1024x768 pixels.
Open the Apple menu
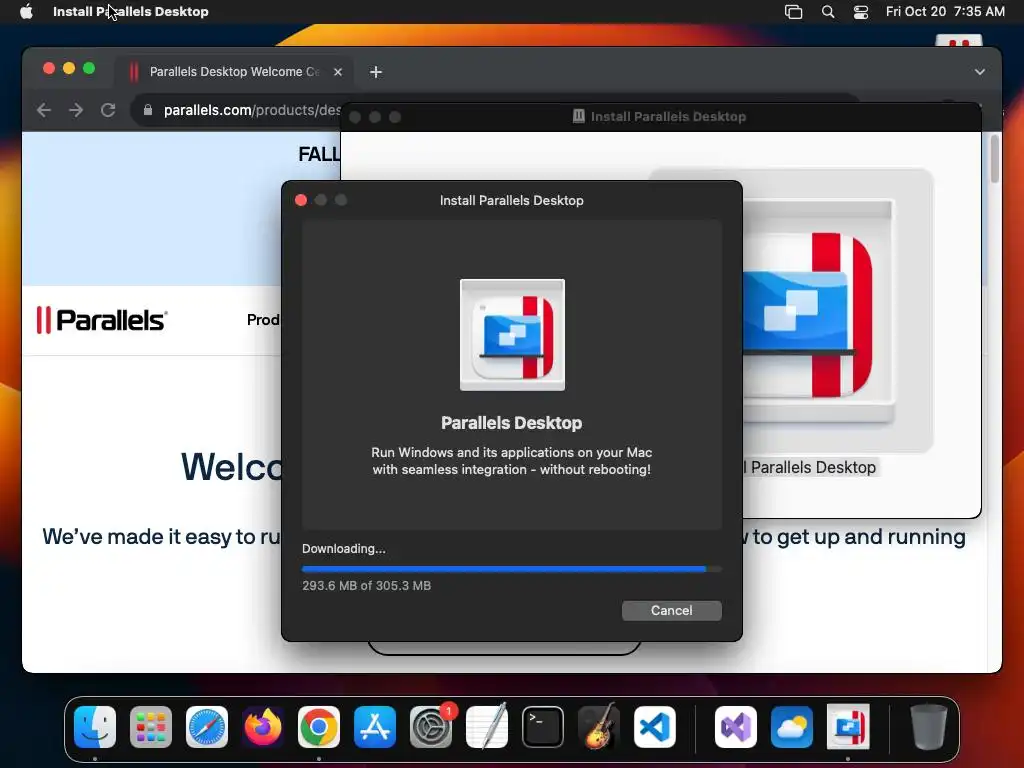pos(26,11)
